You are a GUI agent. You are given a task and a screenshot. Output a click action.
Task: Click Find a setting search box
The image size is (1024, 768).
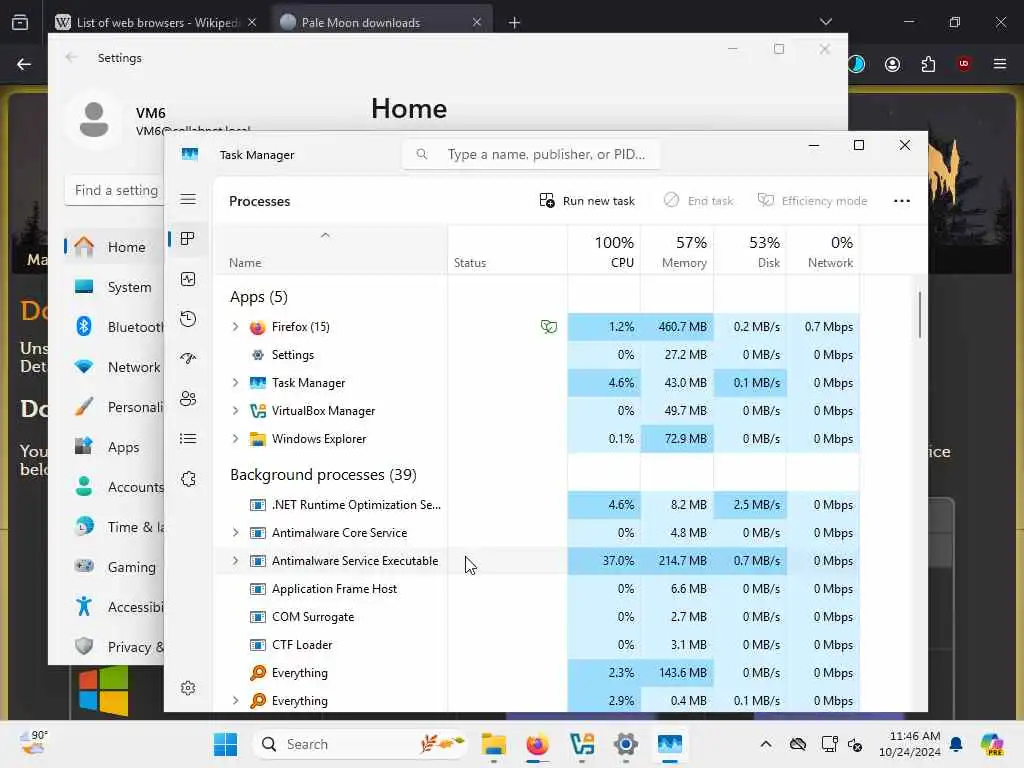tap(114, 190)
